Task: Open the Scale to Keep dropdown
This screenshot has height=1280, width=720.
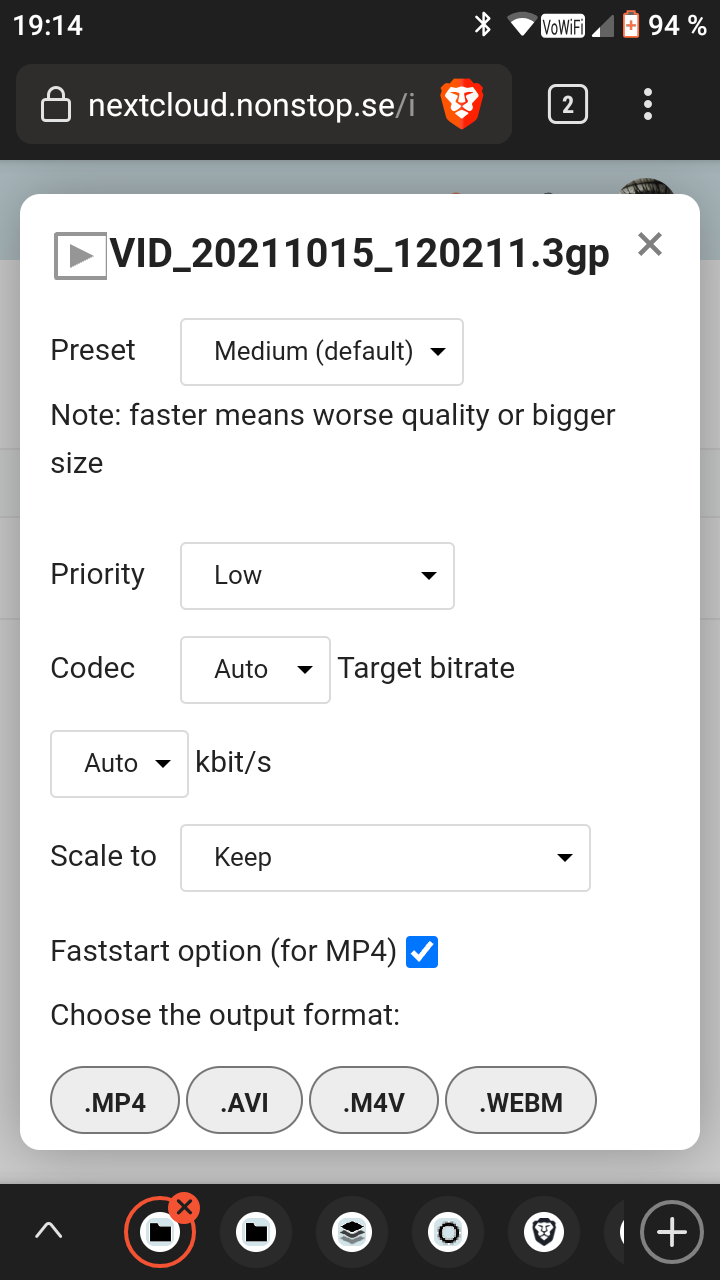Action: point(385,858)
